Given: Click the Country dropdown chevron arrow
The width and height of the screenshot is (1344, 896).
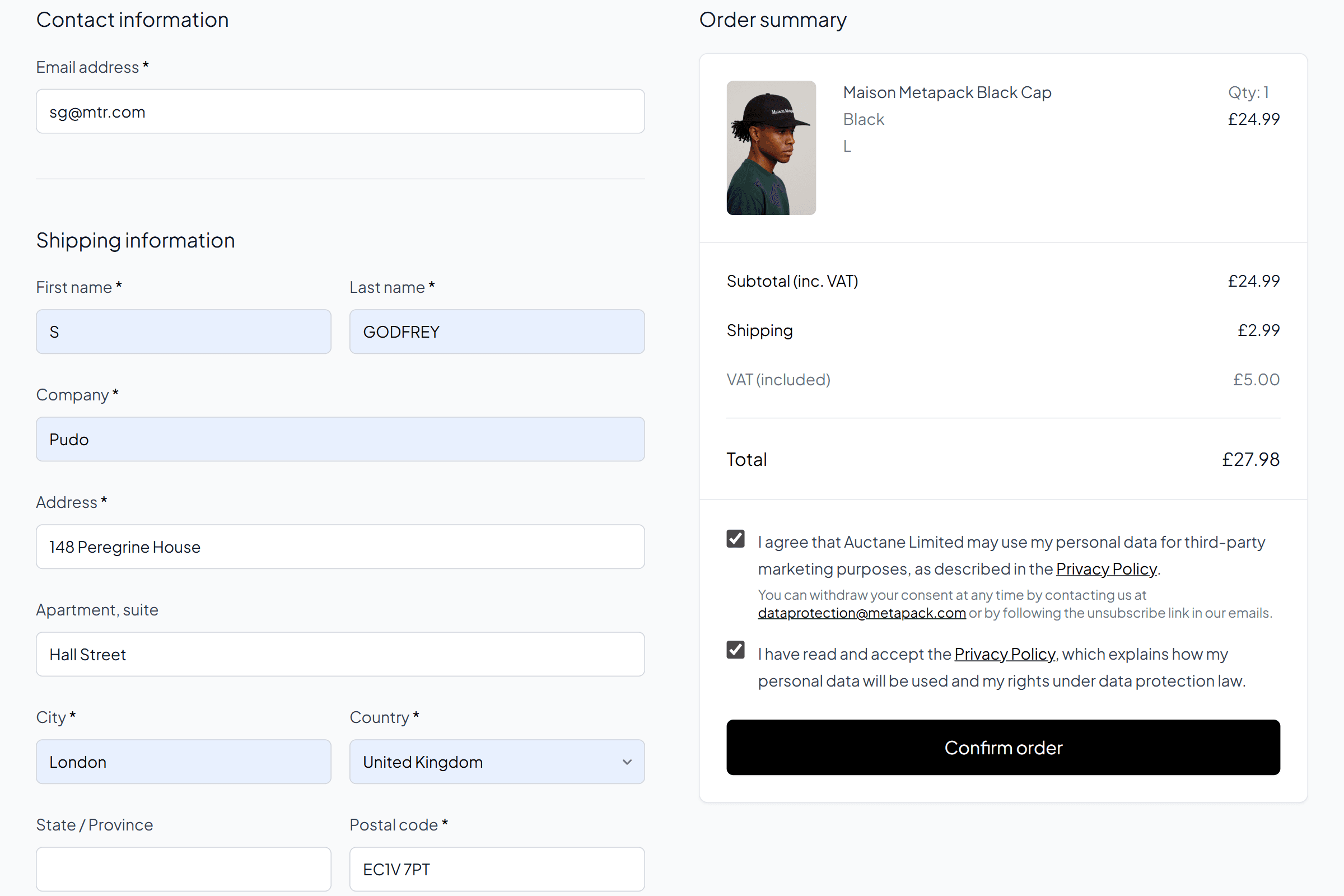Looking at the screenshot, I should [x=627, y=762].
